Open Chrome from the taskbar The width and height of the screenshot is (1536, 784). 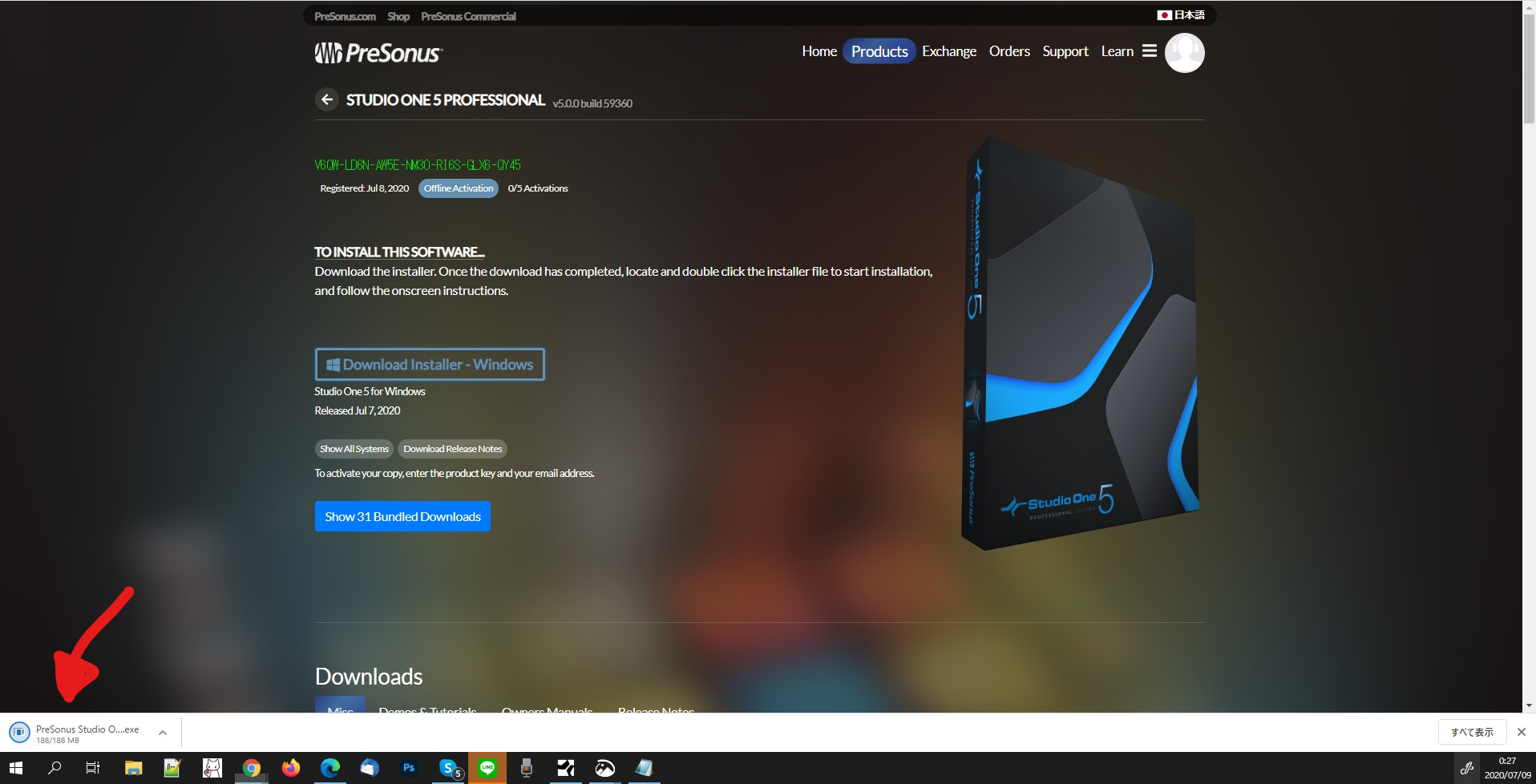[x=252, y=768]
